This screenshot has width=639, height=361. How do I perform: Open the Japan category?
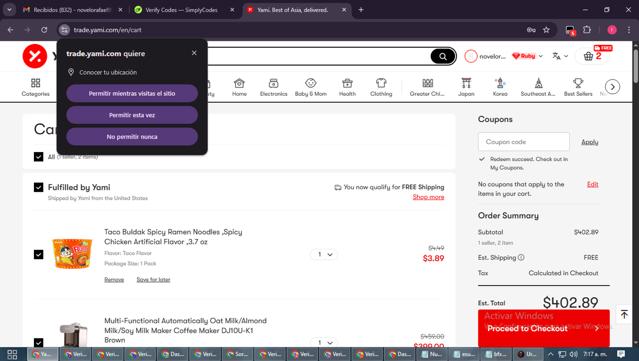tap(466, 87)
